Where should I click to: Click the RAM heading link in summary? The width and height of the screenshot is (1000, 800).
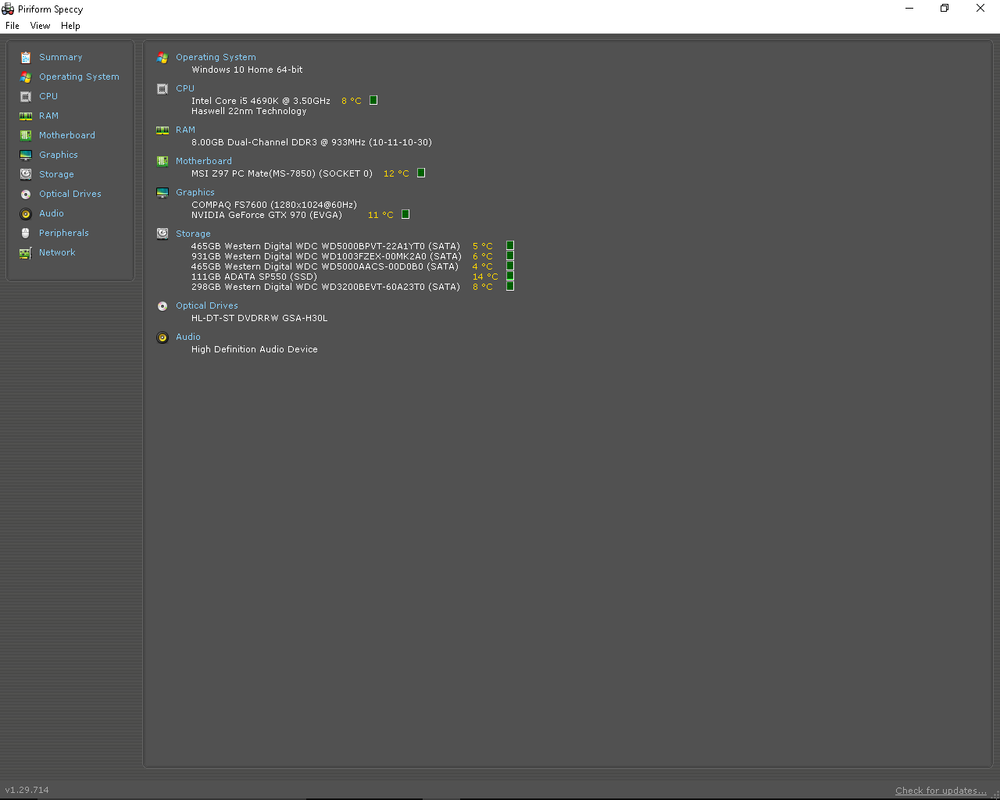pos(186,130)
